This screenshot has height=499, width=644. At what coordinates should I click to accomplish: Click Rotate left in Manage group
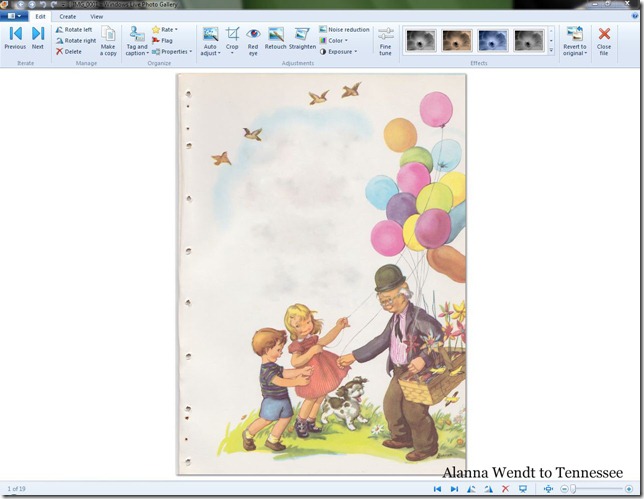(74, 30)
